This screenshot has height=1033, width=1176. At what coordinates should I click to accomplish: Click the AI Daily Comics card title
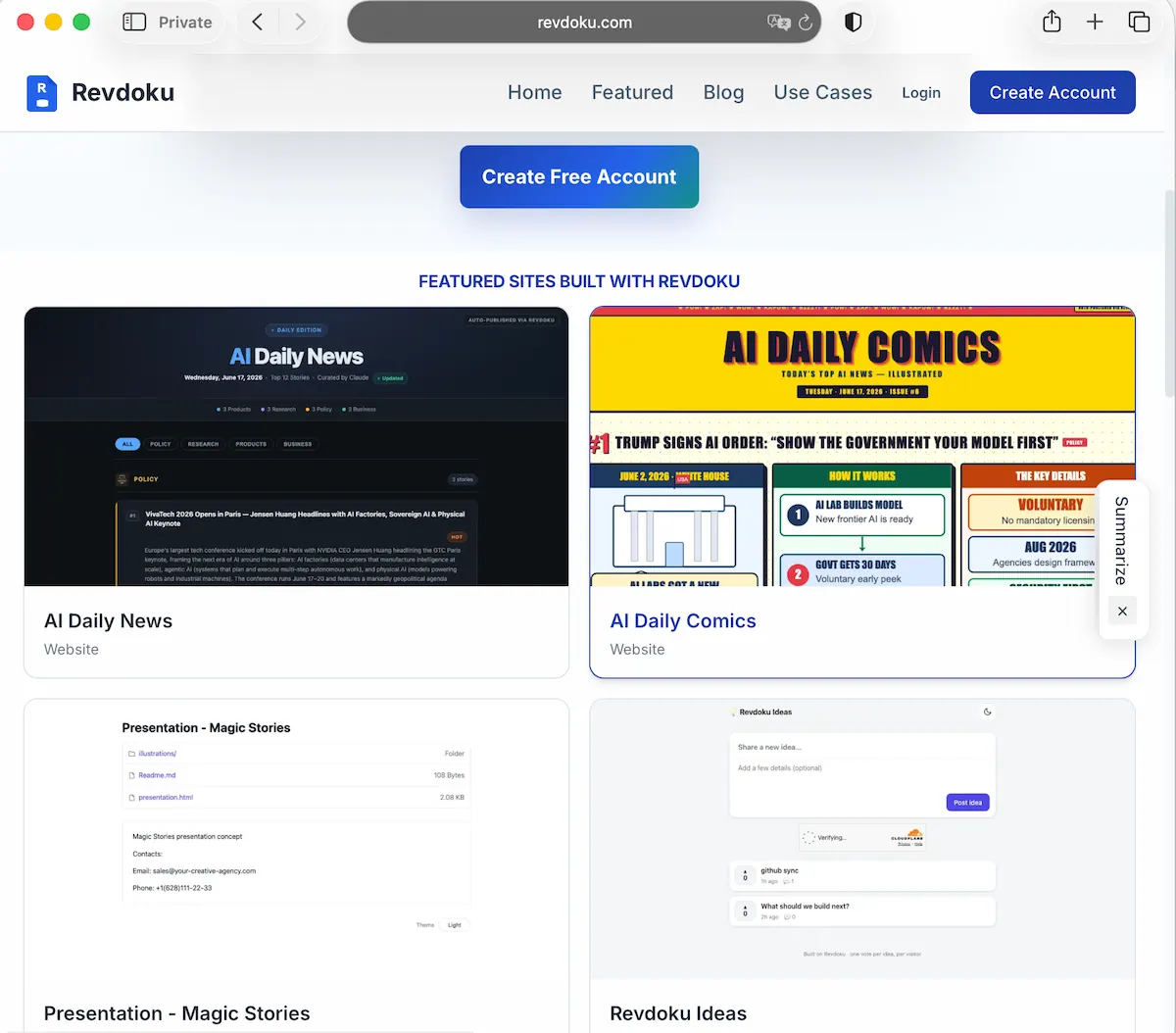(683, 620)
